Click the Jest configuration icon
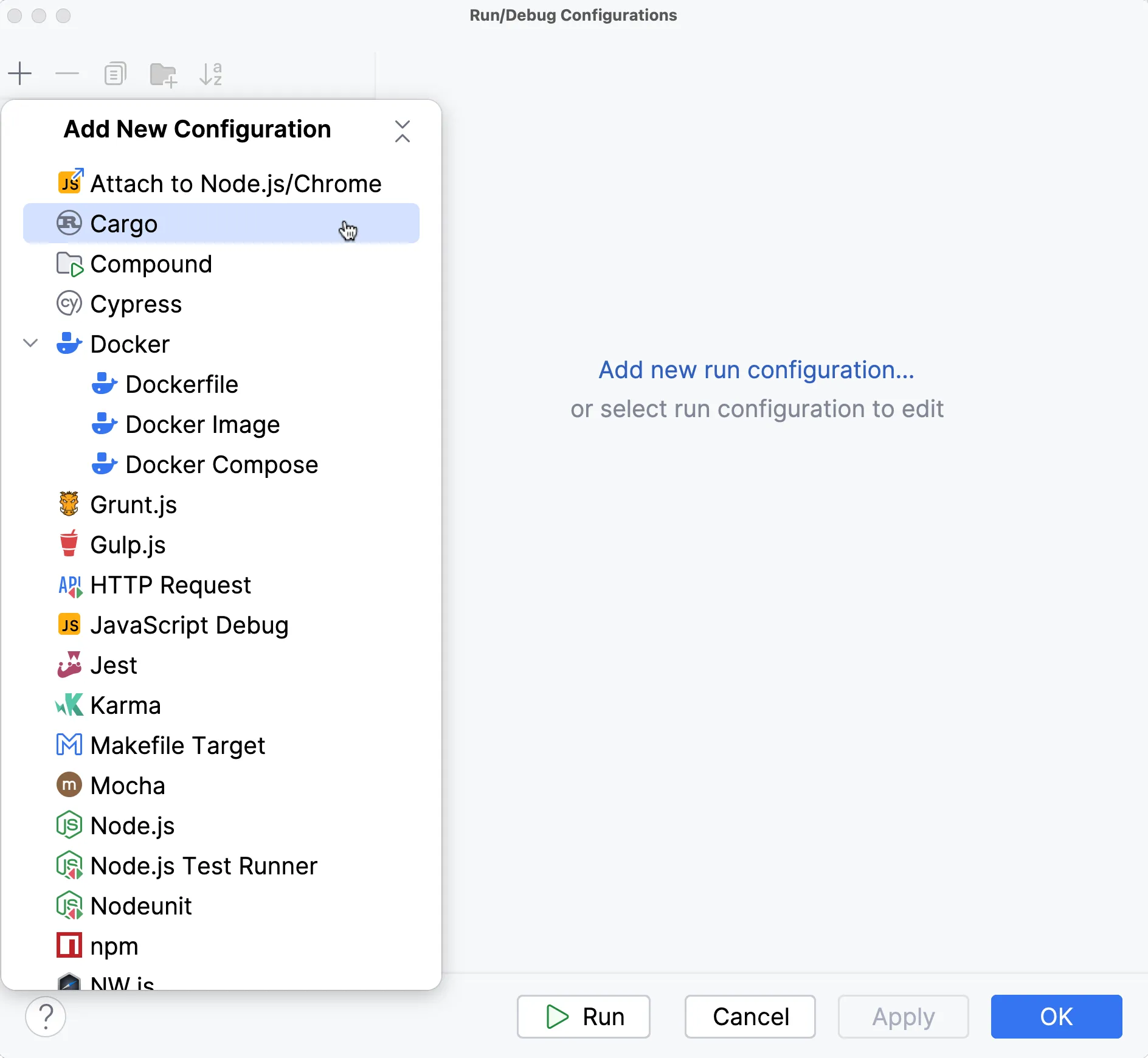Image resolution: width=1148 pixels, height=1058 pixels. [69, 665]
